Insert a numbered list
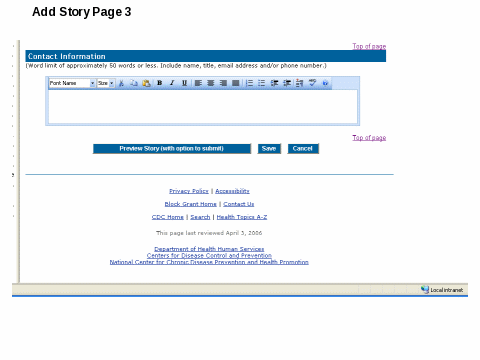480x360 pixels. (249, 83)
